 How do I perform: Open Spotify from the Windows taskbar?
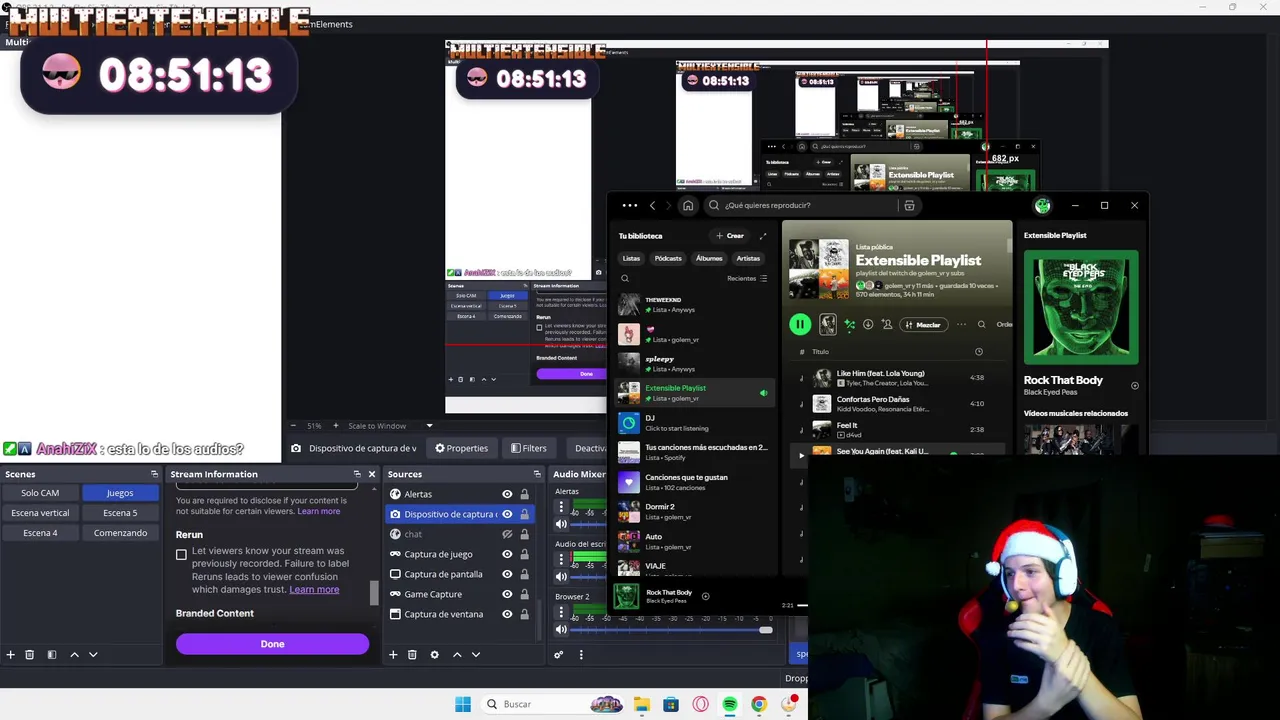pyautogui.click(x=730, y=704)
